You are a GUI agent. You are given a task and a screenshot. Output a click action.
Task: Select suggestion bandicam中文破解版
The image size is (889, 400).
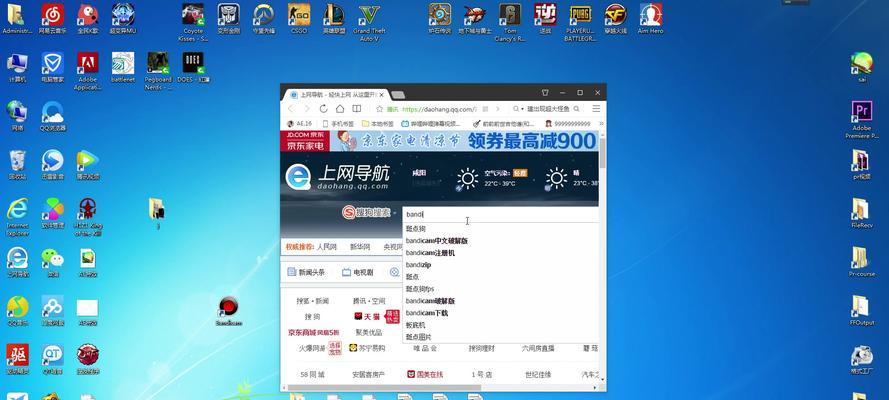[437, 241]
